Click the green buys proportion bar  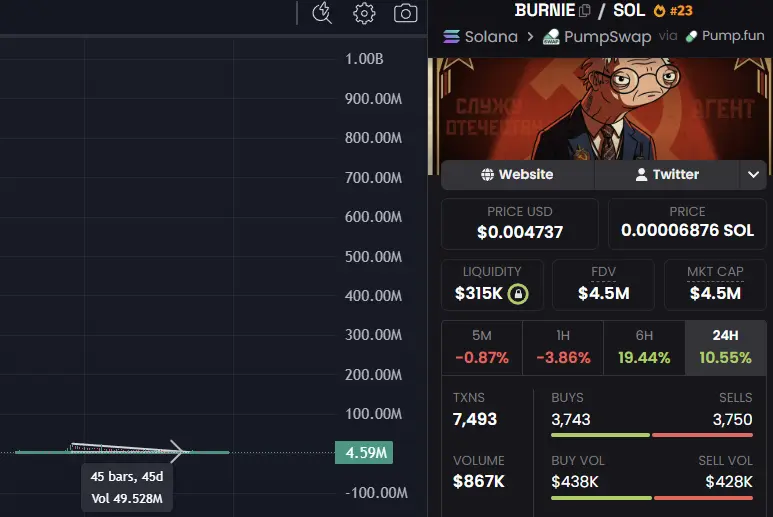pyautogui.click(x=600, y=435)
